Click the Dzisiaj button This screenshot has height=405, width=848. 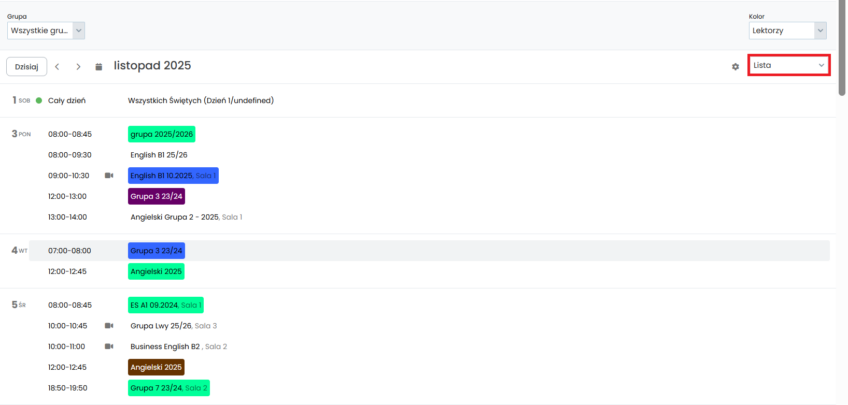point(27,66)
